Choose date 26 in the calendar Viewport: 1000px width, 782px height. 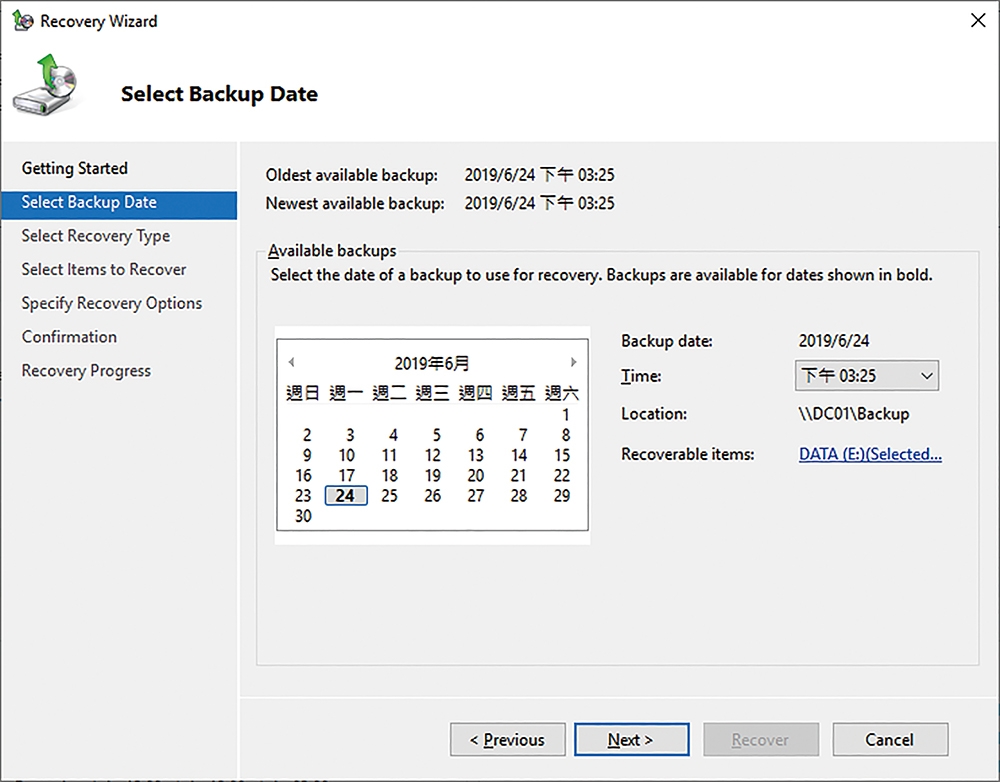(433, 496)
